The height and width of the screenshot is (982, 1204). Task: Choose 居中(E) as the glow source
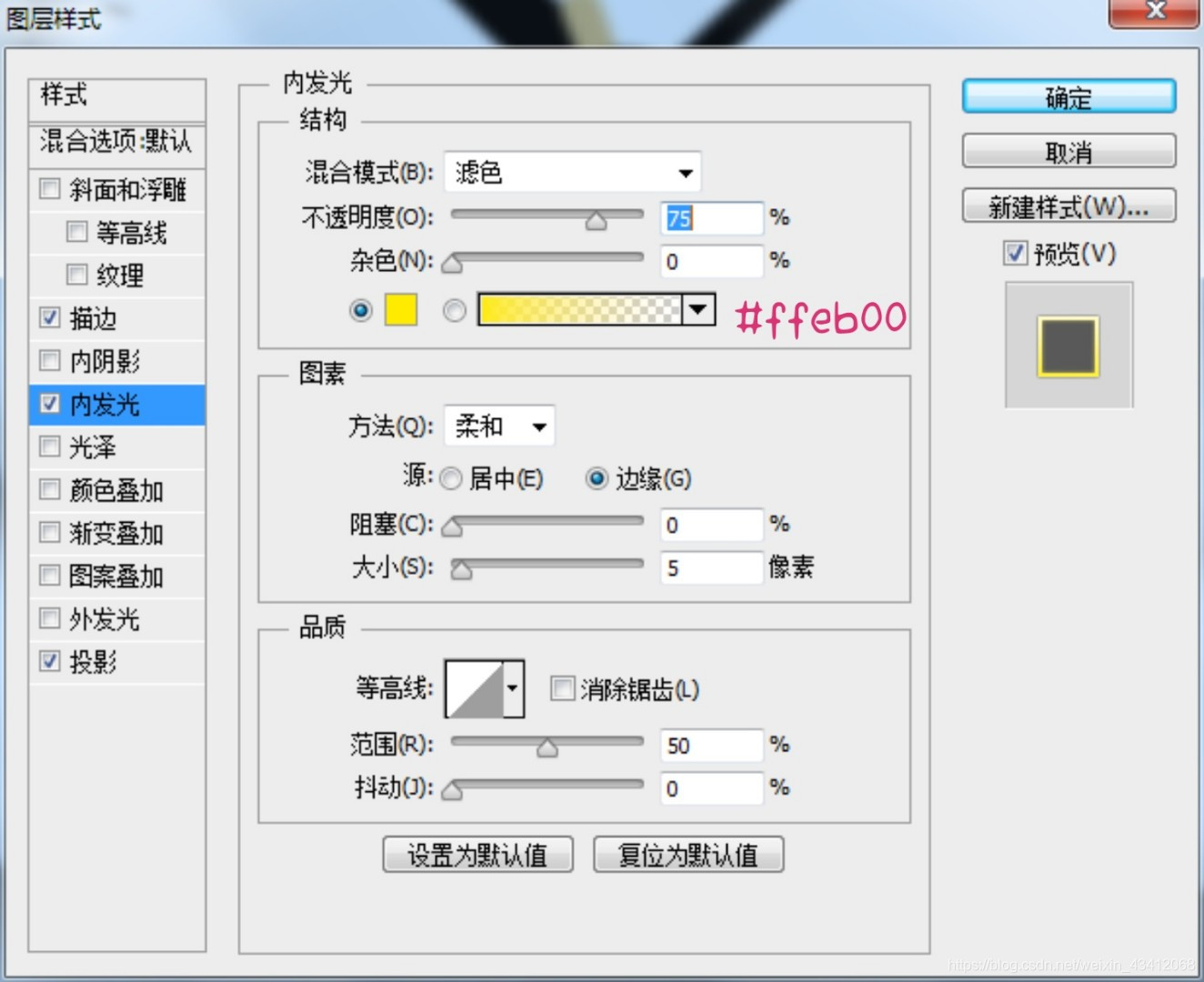click(x=451, y=478)
